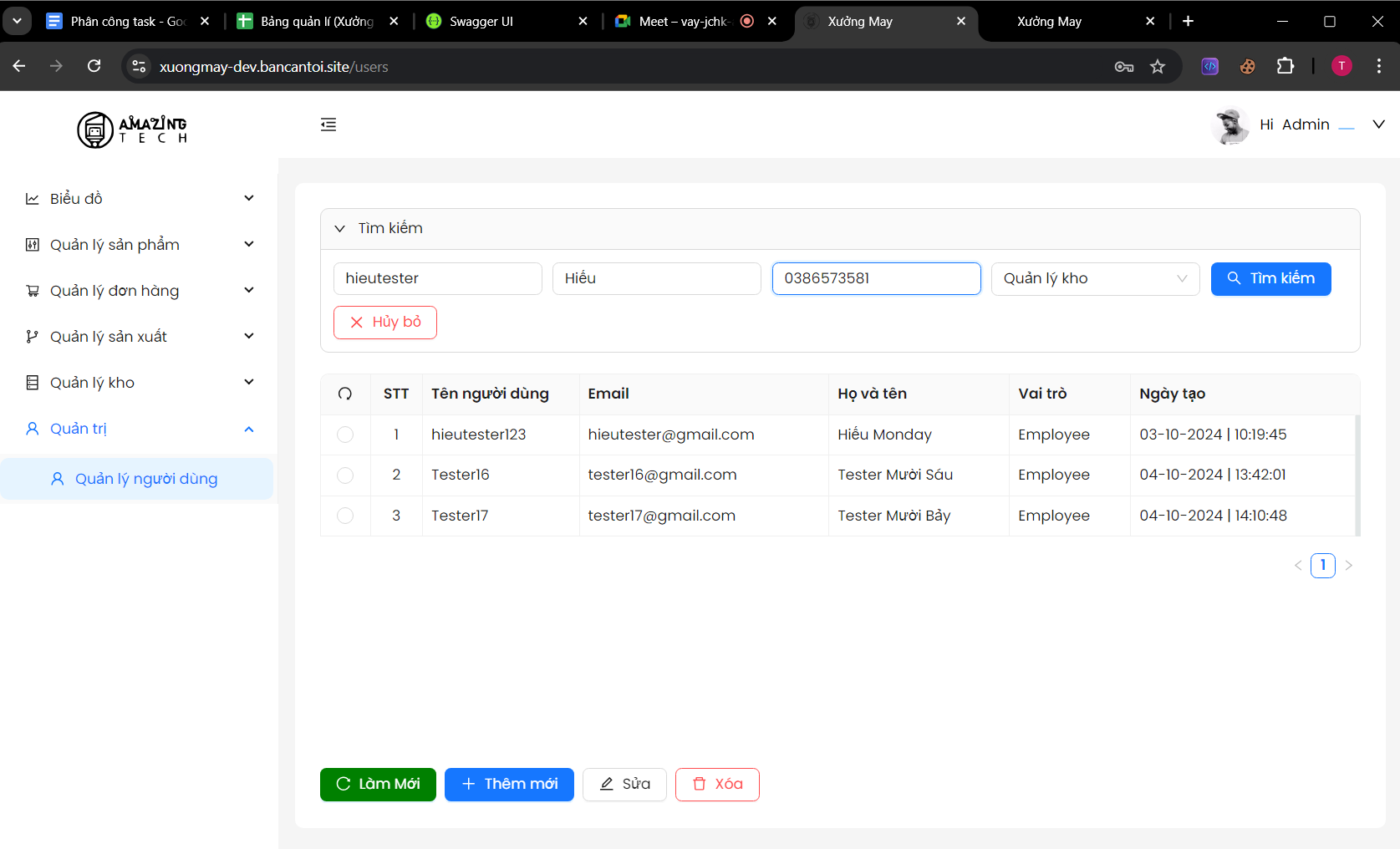The image size is (1400, 849).
Task: Open the password manager key icon
Action: click(1124, 67)
